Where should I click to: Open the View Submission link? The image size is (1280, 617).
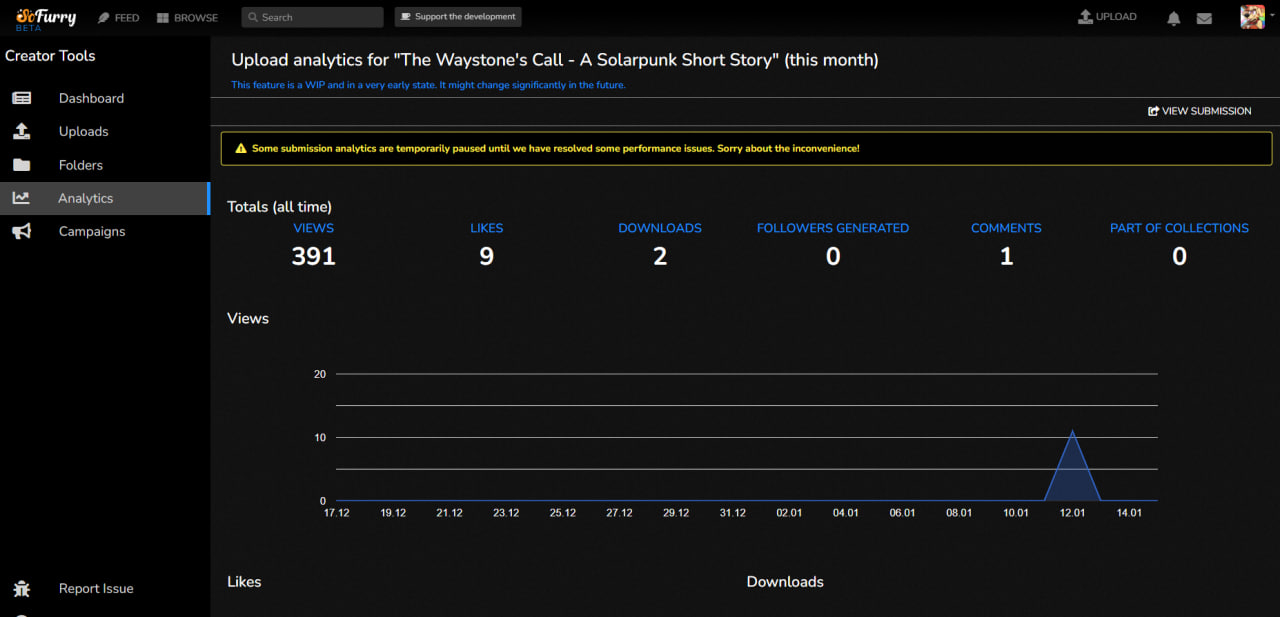coord(1199,111)
